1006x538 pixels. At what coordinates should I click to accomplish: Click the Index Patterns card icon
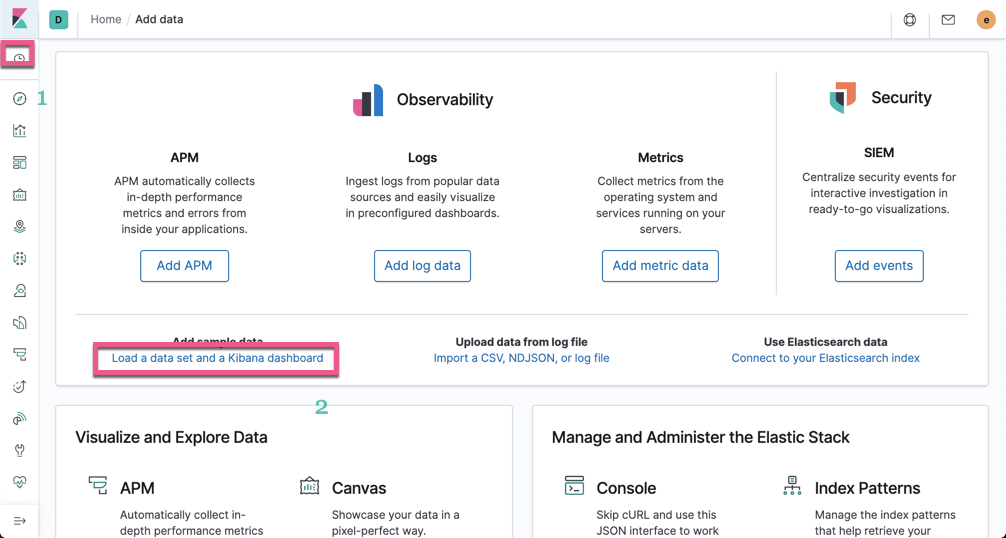point(792,485)
